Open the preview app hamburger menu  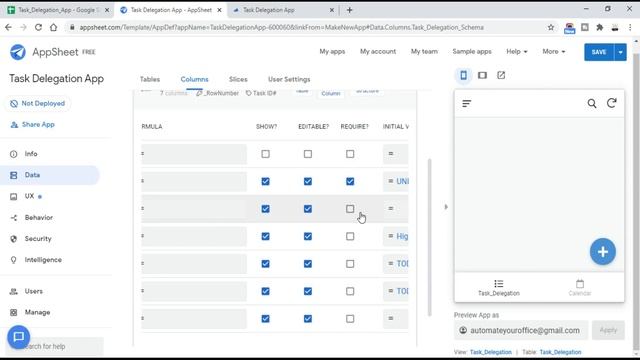467,104
